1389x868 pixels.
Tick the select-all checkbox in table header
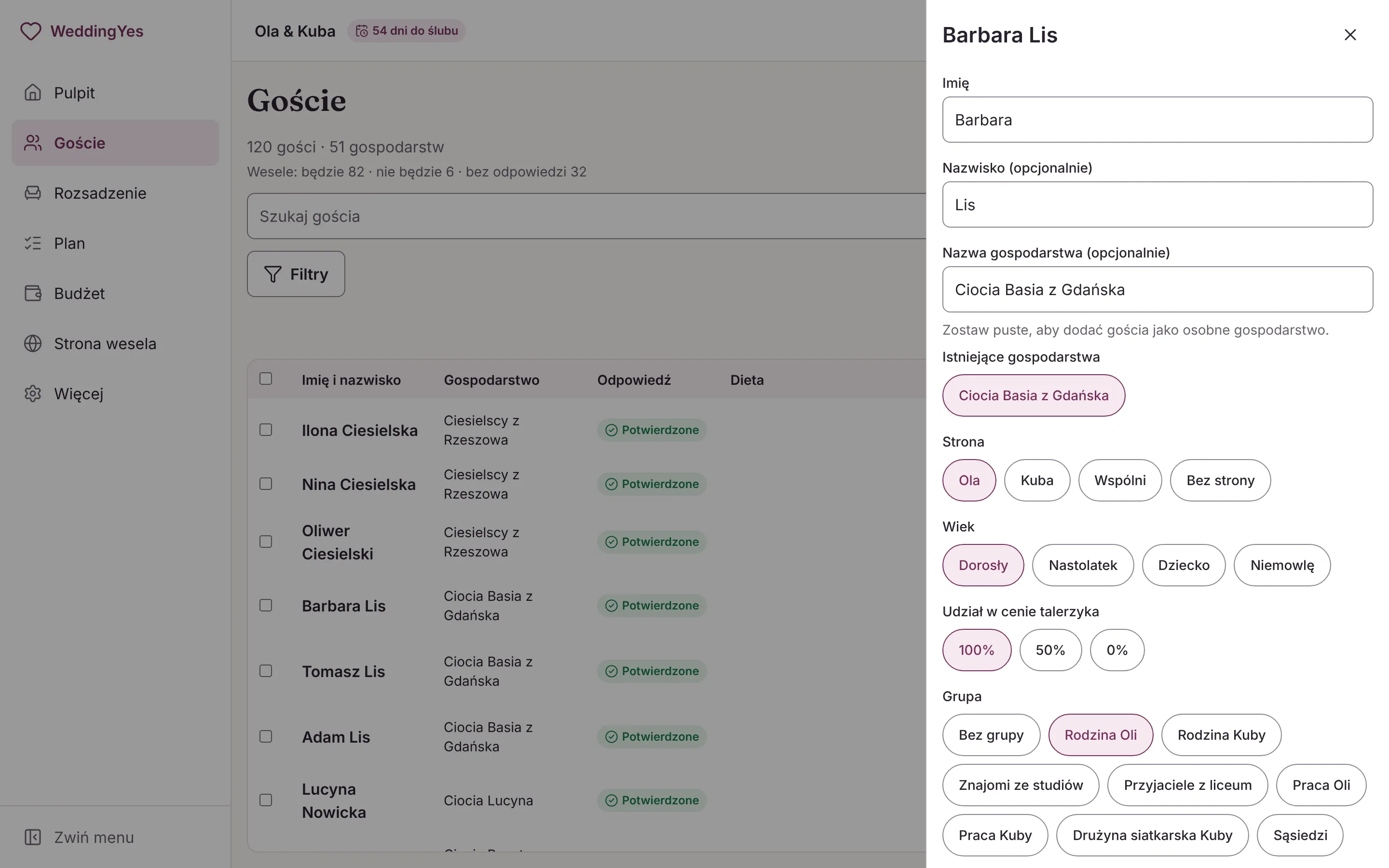[x=266, y=379]
